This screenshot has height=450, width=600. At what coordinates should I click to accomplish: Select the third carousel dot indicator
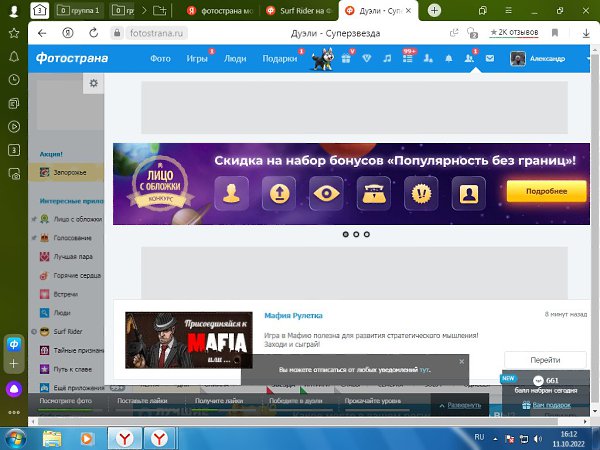tap(367, 234)
